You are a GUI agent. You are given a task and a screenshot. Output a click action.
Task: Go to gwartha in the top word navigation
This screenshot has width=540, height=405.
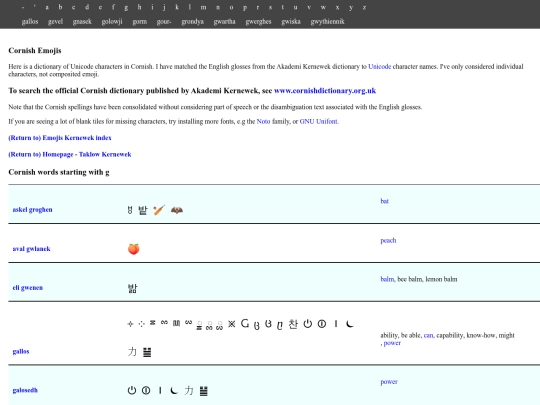(x=225, y=22)
